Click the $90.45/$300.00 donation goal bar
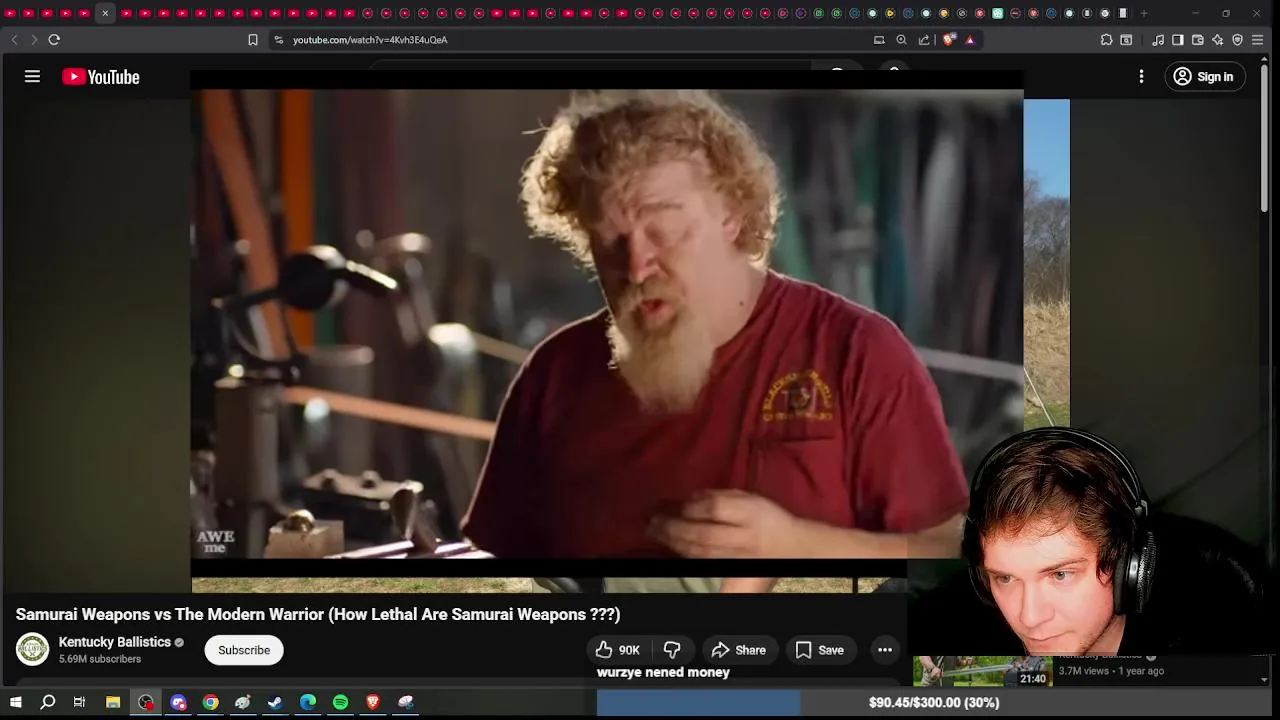This screenshot has width=1280, height=720. click(x=934, y=703)
